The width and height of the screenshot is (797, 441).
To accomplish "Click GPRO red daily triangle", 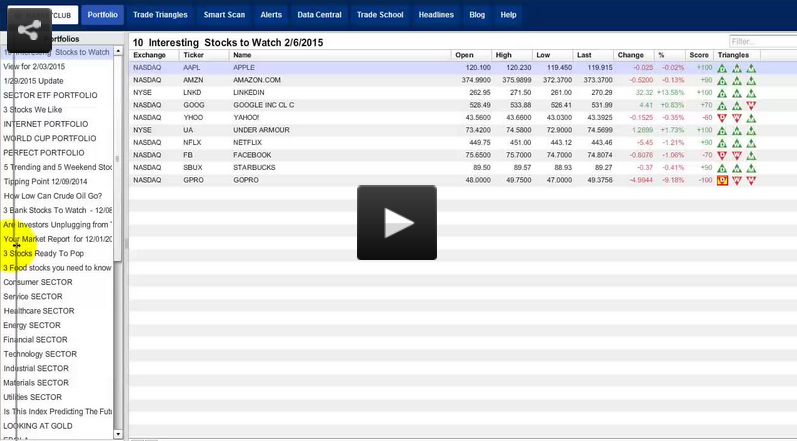I will point(751,180).
